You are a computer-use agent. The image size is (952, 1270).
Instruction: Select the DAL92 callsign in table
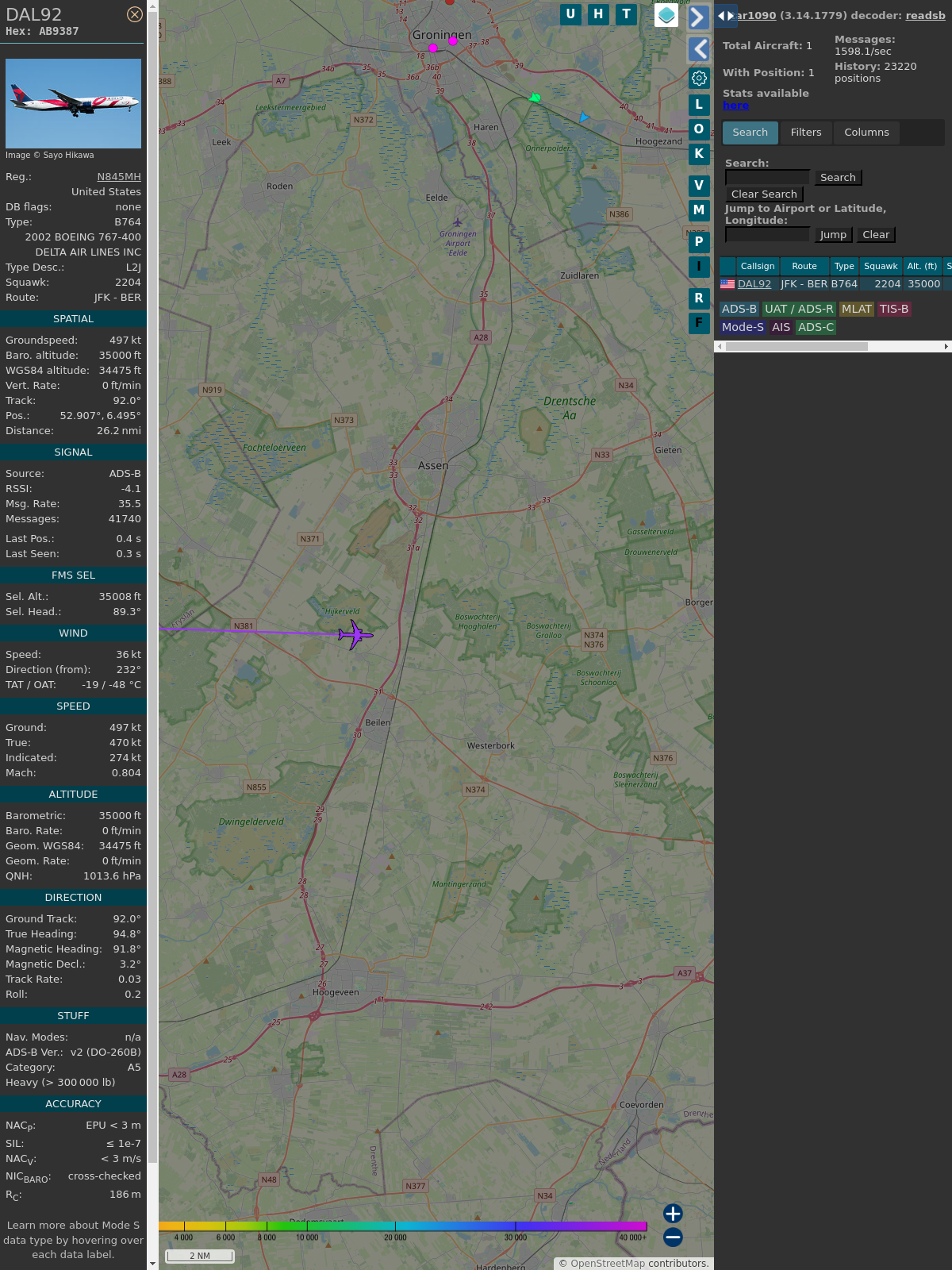coord(754,283)
